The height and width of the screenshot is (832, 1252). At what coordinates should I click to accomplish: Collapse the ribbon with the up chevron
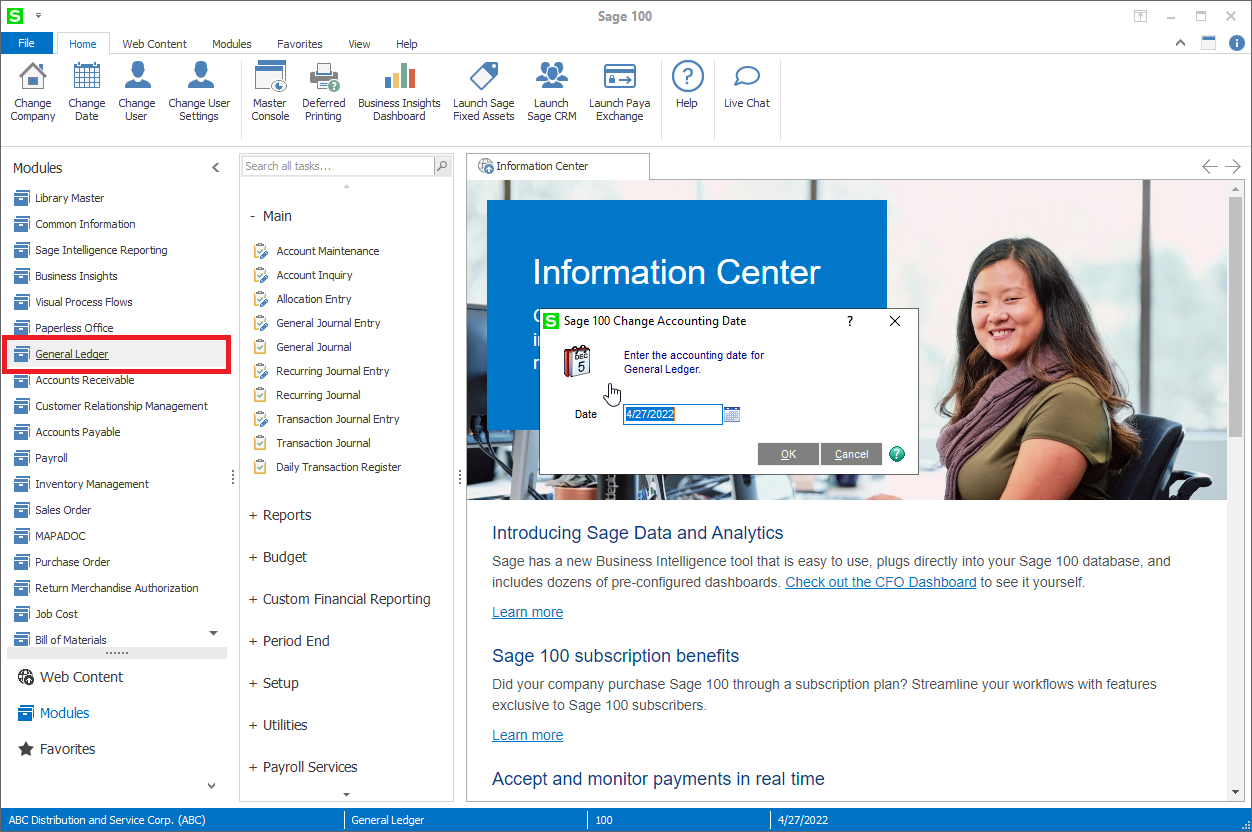[1181, 43]
